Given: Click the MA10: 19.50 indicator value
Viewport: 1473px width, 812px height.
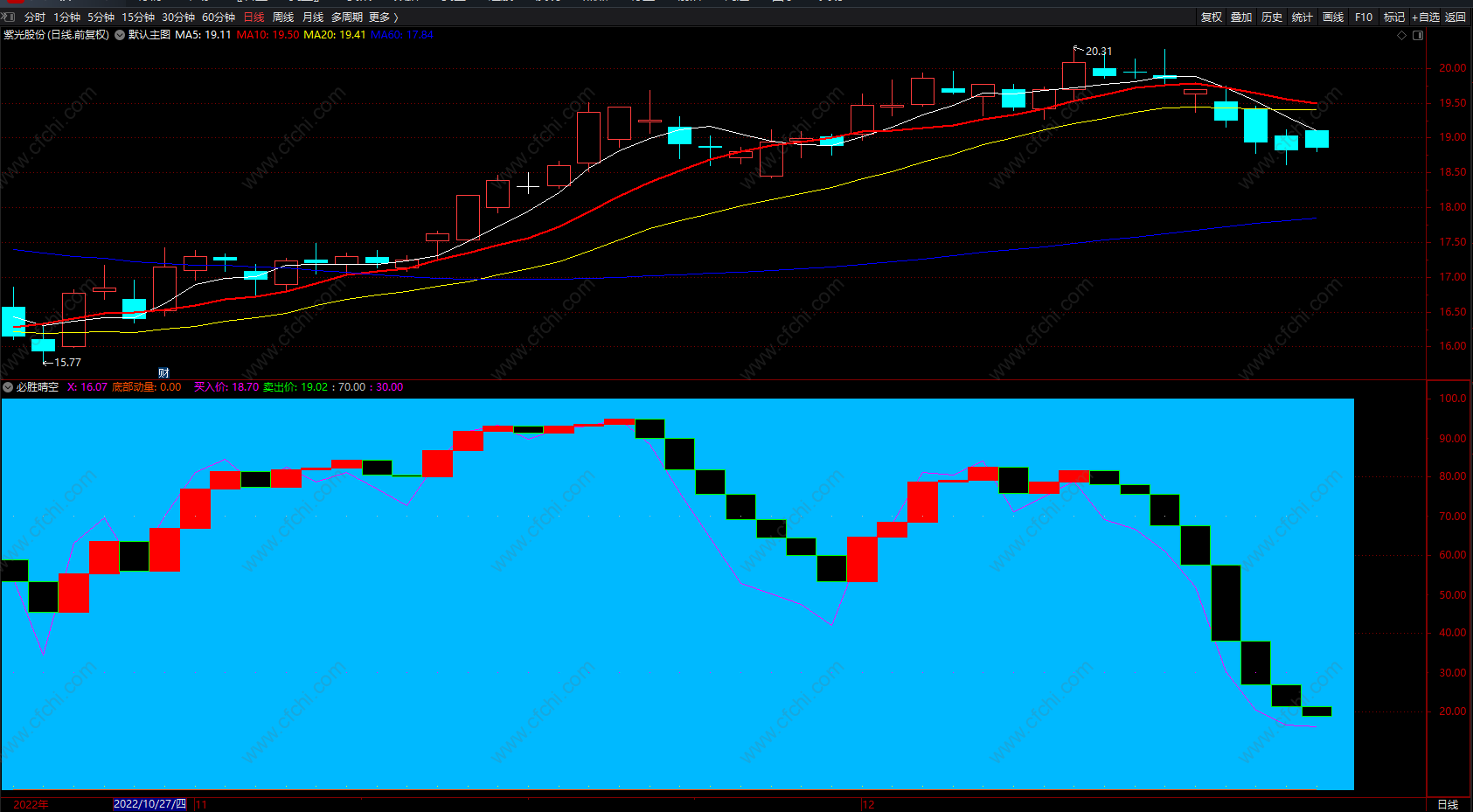Looking at the screenshot, I should 268,35.
